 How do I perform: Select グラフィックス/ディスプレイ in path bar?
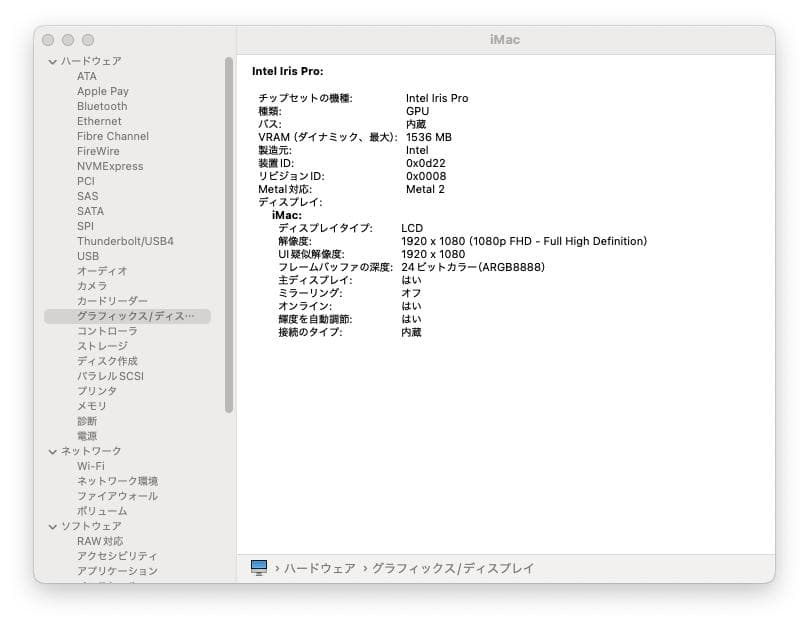point(453,568)
